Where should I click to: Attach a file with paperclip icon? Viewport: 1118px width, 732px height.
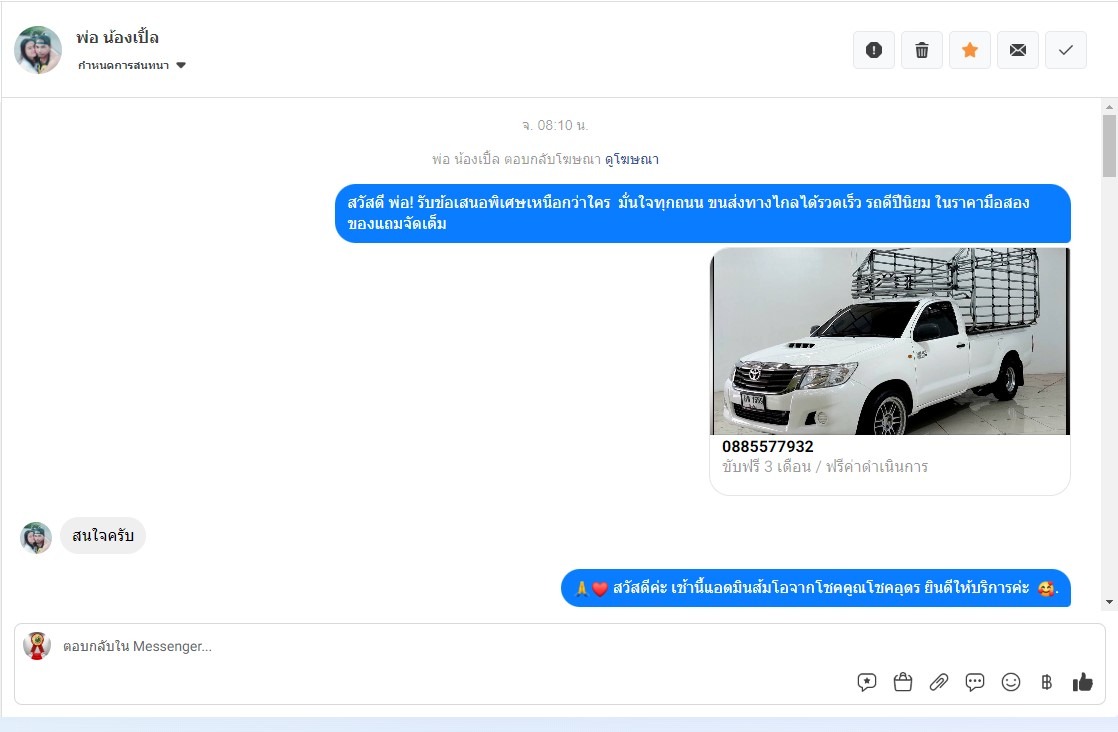pos(939,682)
